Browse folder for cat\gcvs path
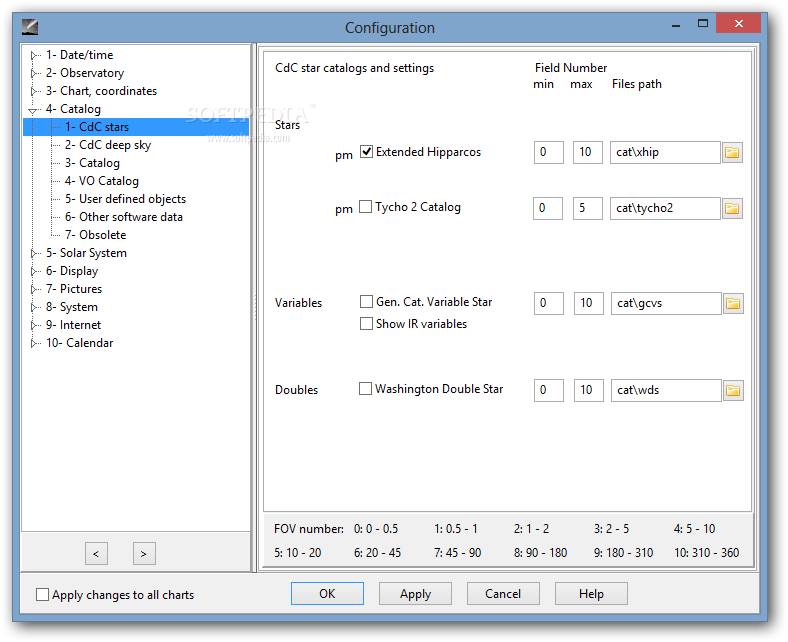Screen dimensions: 788x642 [733, 304]
